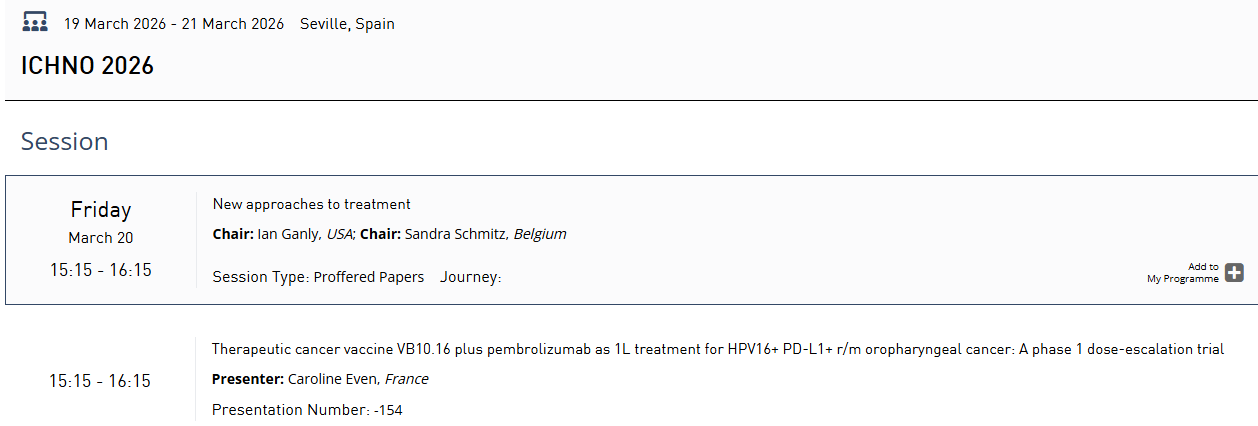
Task: Click the Session section heading
Action: click(x=64, y=142)
